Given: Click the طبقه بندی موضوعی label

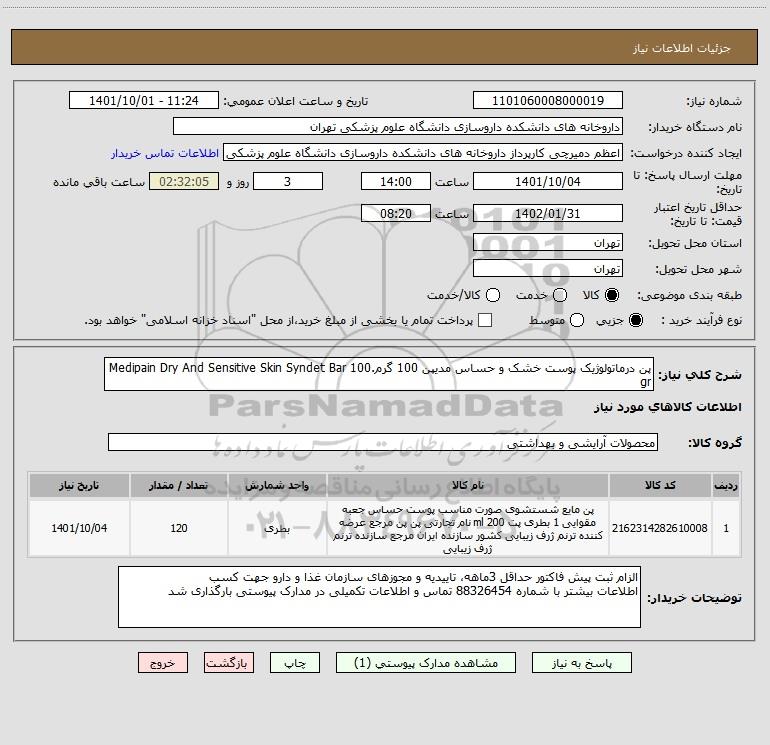Looking at the screenshot, I should tap(689, 296).
